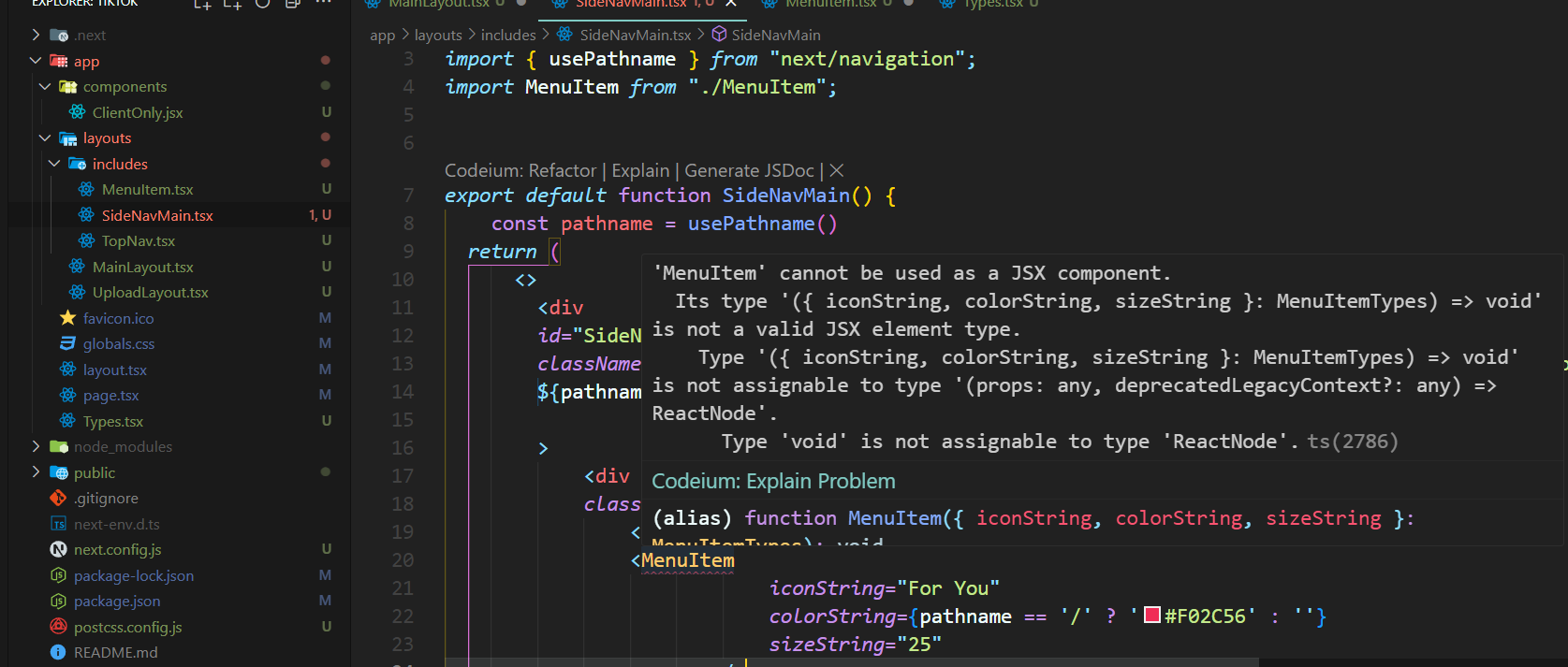Open MainLayout.tsx in explorer
The image size is (1568, 667).
[143, 267]
